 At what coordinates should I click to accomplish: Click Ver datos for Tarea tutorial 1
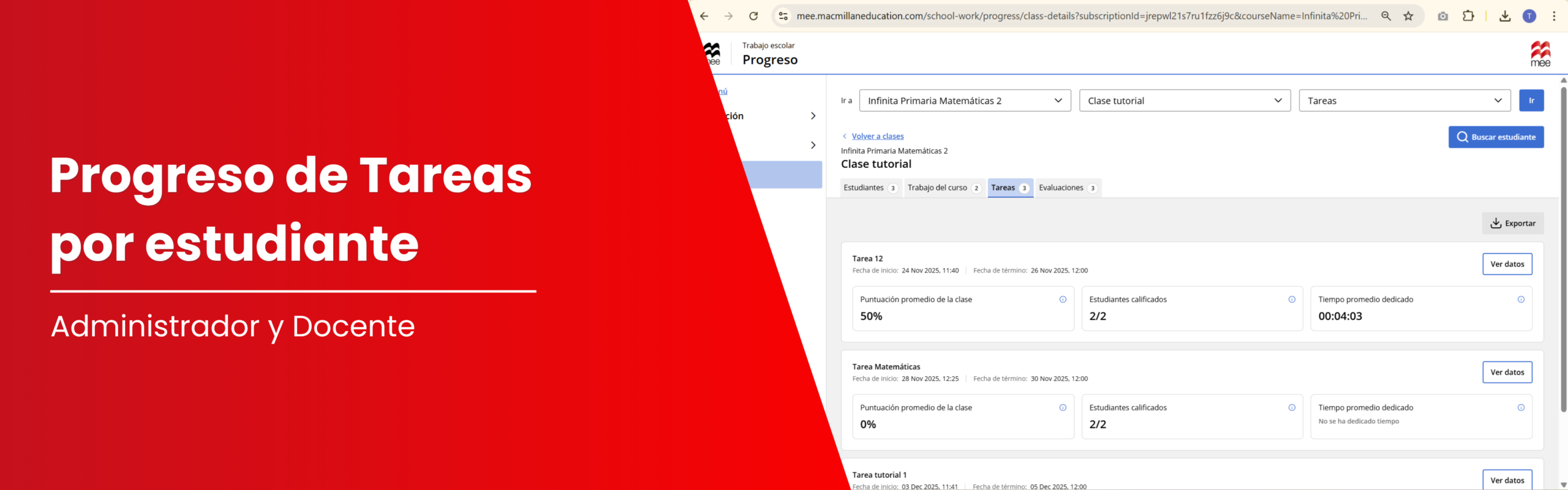1507,480
